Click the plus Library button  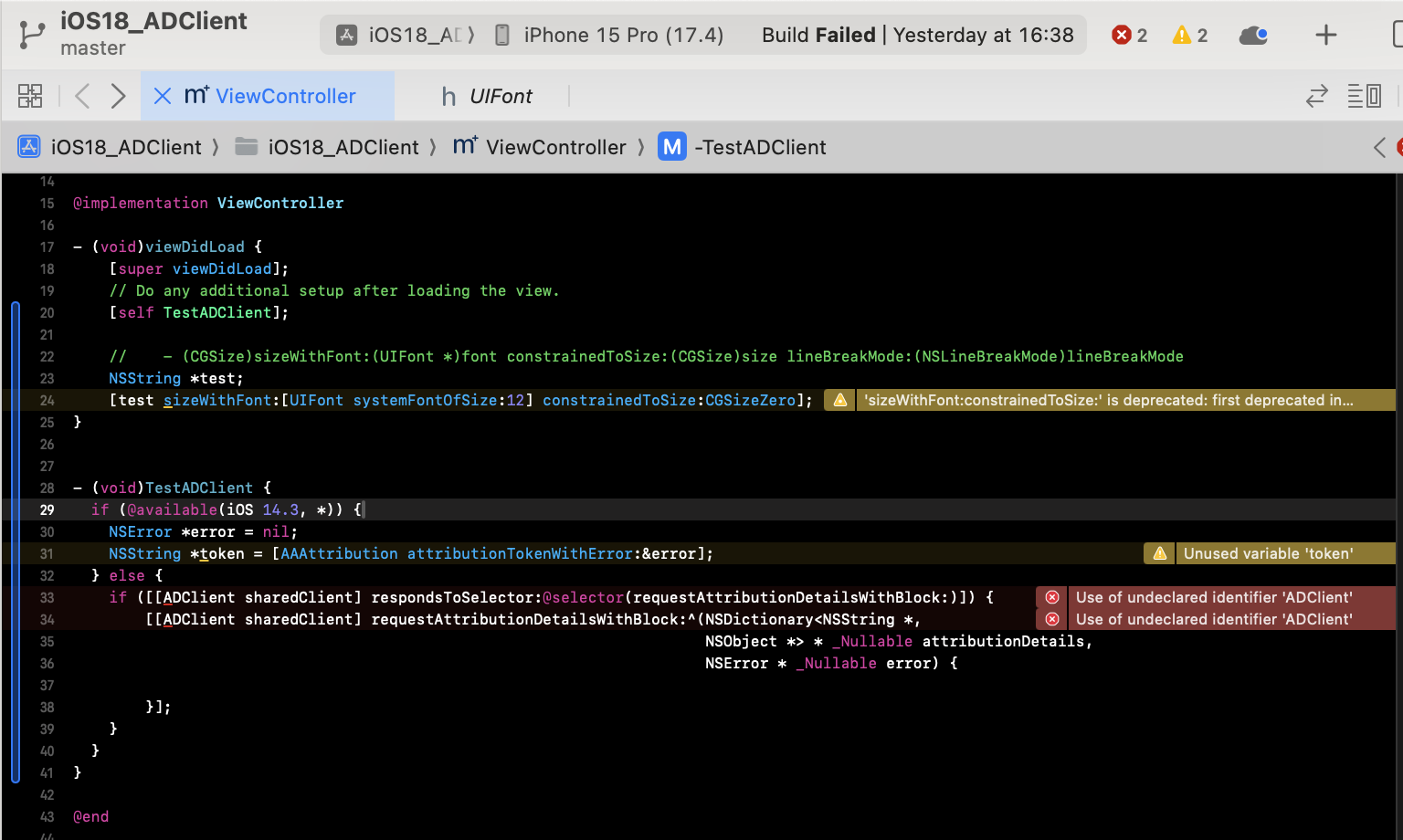point(1325,35)
